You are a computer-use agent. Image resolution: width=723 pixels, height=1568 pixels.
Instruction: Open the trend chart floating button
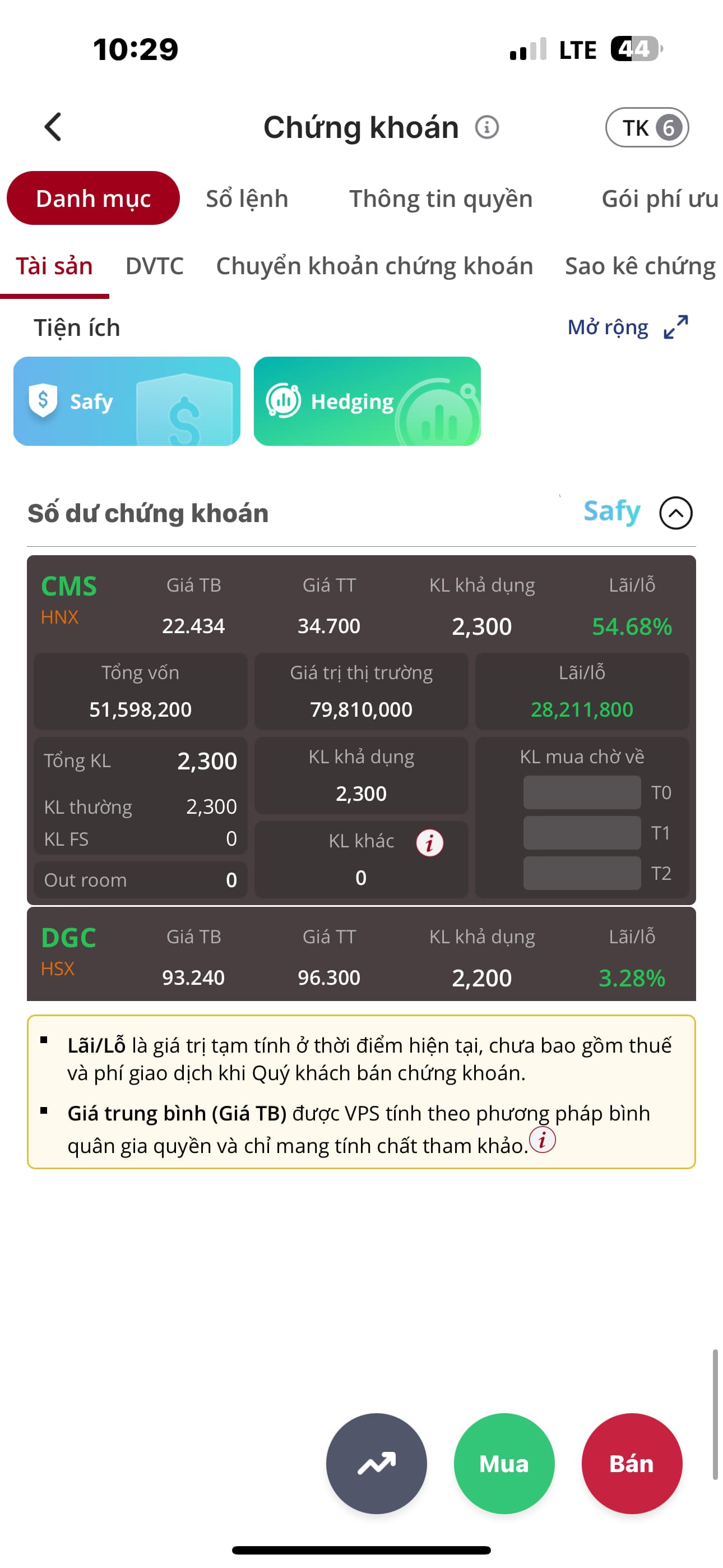(x=376, y=1463)
